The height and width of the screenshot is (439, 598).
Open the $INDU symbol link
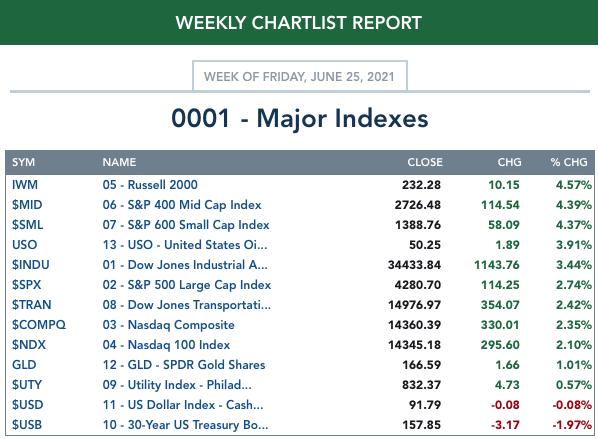(31, 265)
